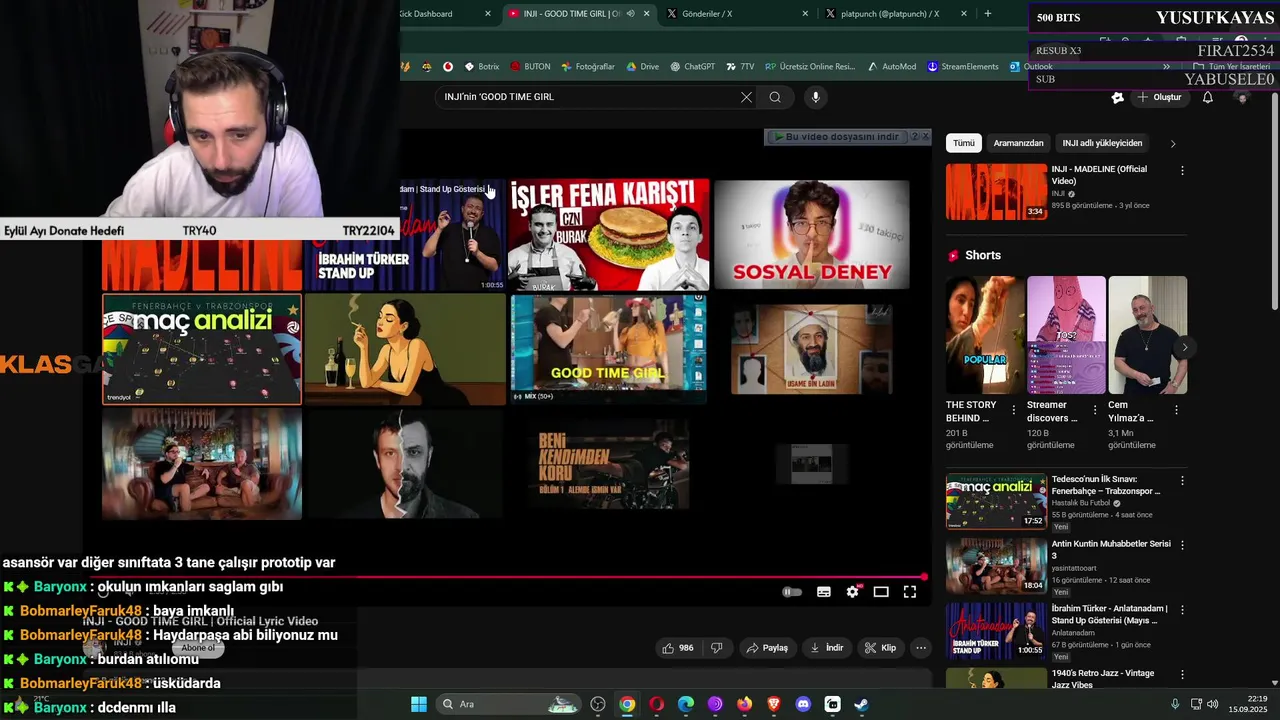Open options for THE STORY BEHIND short
The image size is (1280, 720).
pyautogui.click(x=1014, y=410)
